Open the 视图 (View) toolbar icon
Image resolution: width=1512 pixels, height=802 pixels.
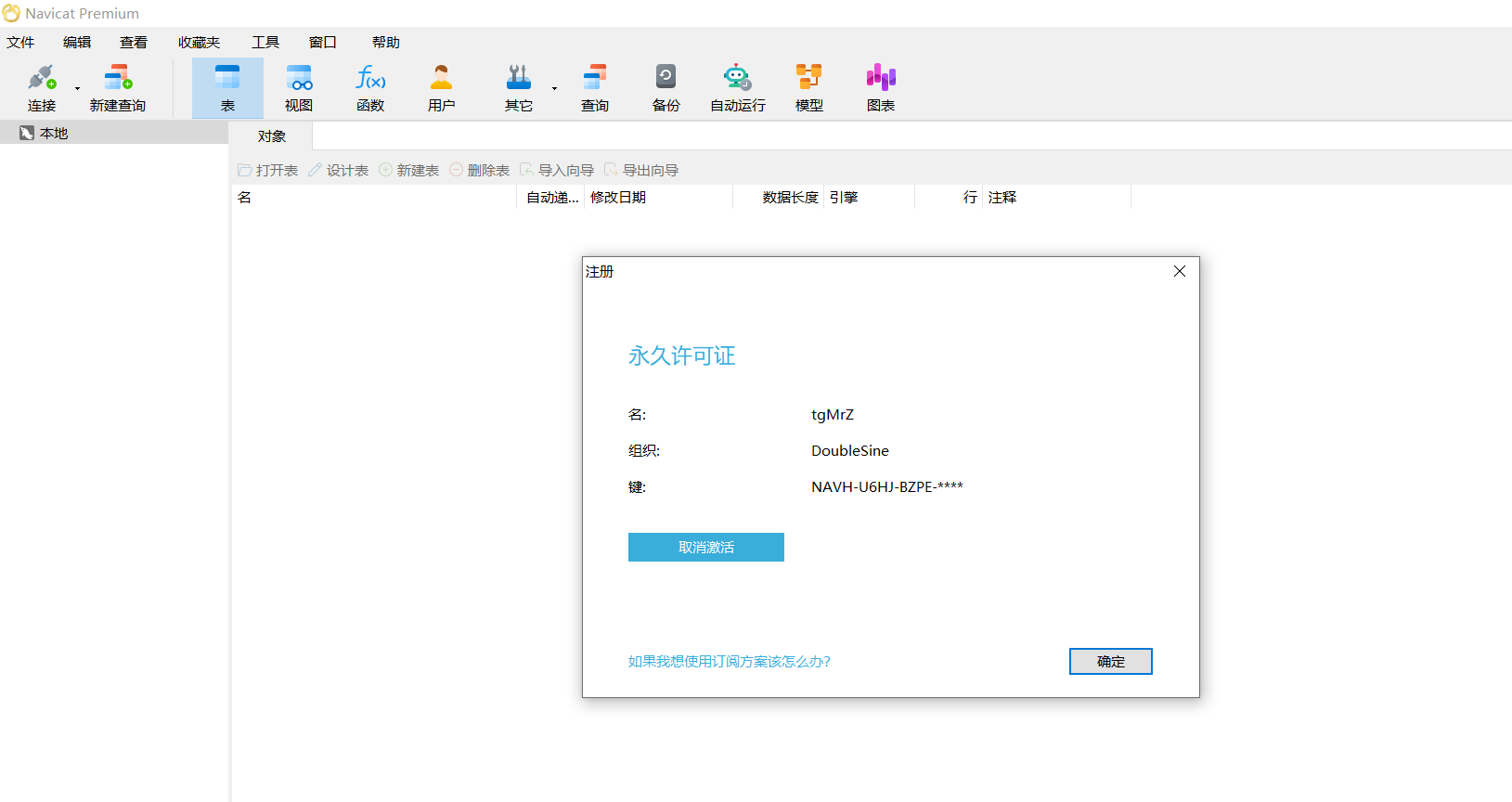299,88
